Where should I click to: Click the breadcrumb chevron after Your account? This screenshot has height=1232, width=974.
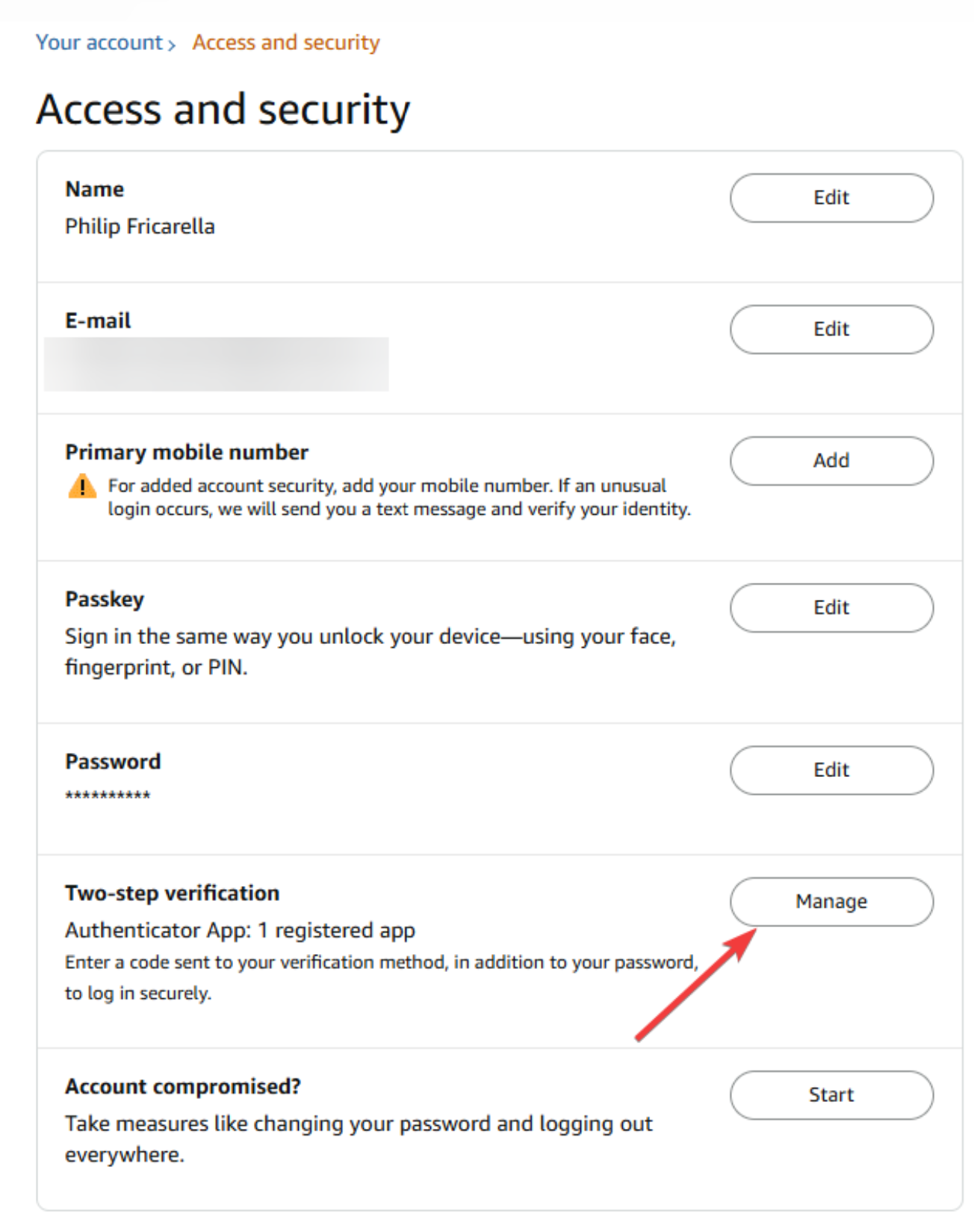click(x=172, y=45)
